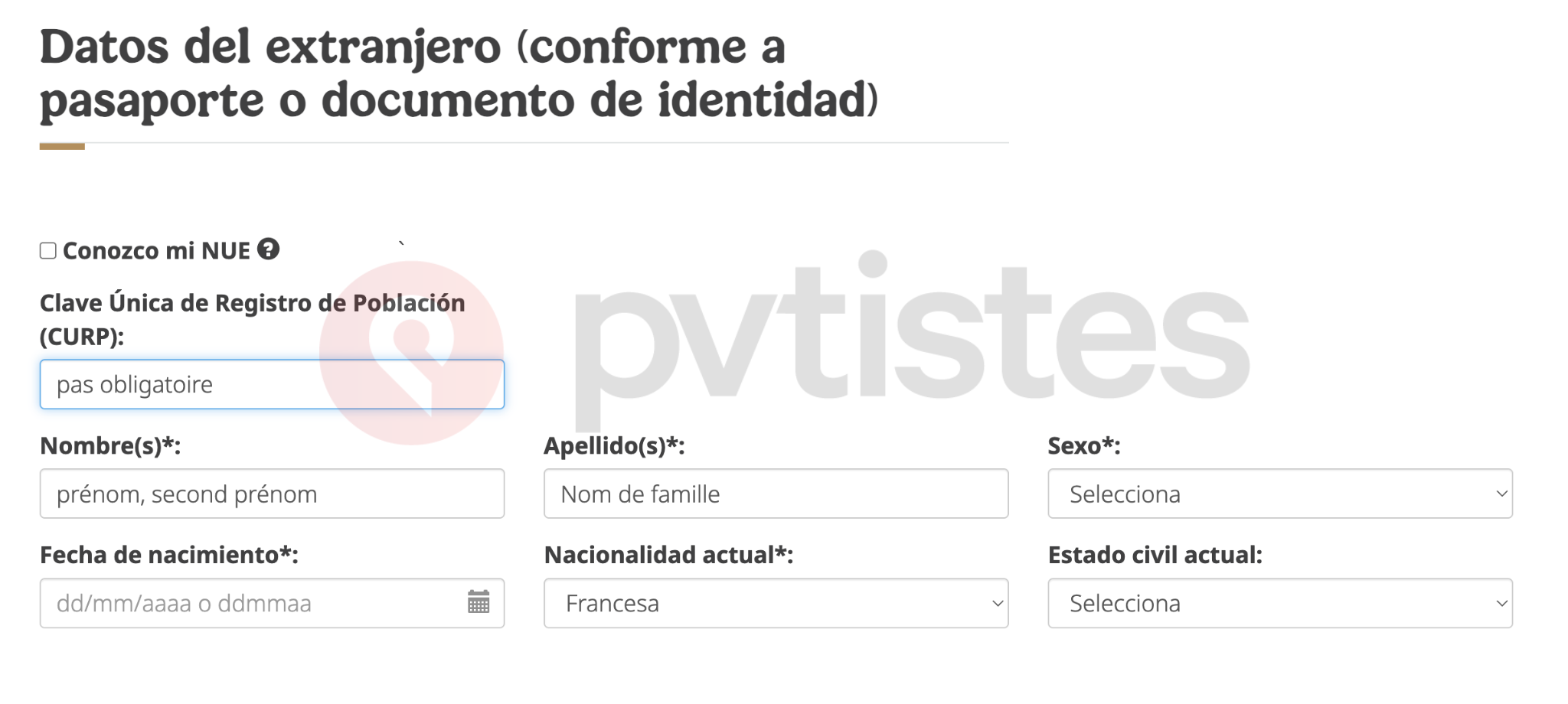
Task: Open the Sexo selector showing Selecciona
Action: 1279,494
